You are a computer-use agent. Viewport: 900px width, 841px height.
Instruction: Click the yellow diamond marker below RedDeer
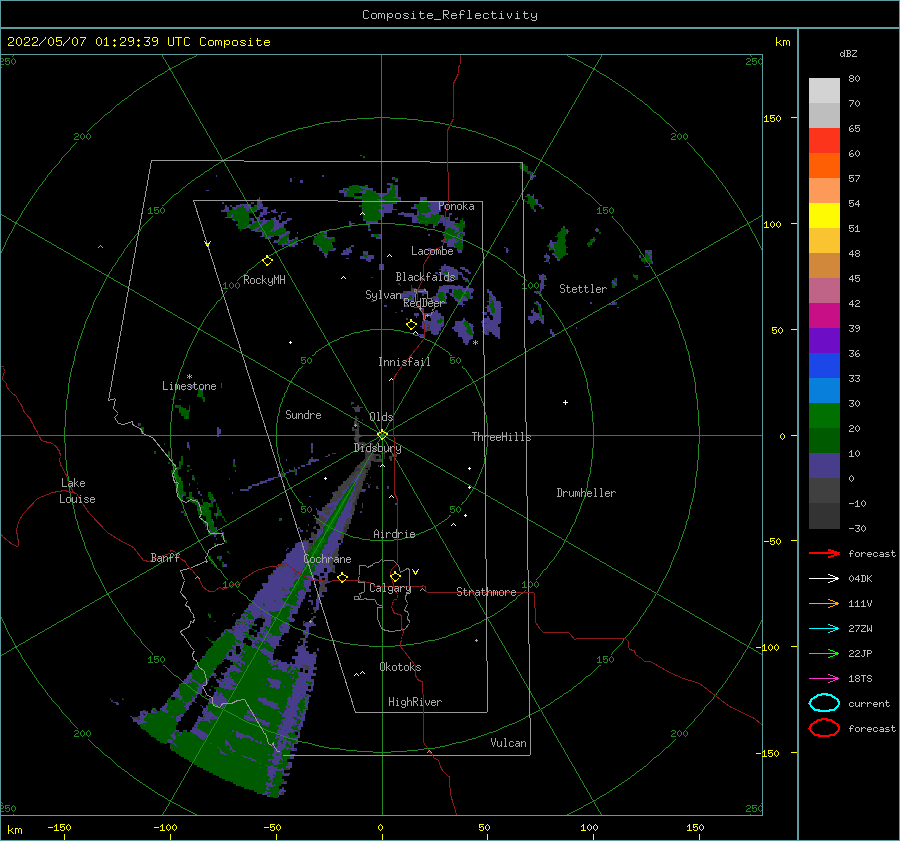click(x=411, y=325)
